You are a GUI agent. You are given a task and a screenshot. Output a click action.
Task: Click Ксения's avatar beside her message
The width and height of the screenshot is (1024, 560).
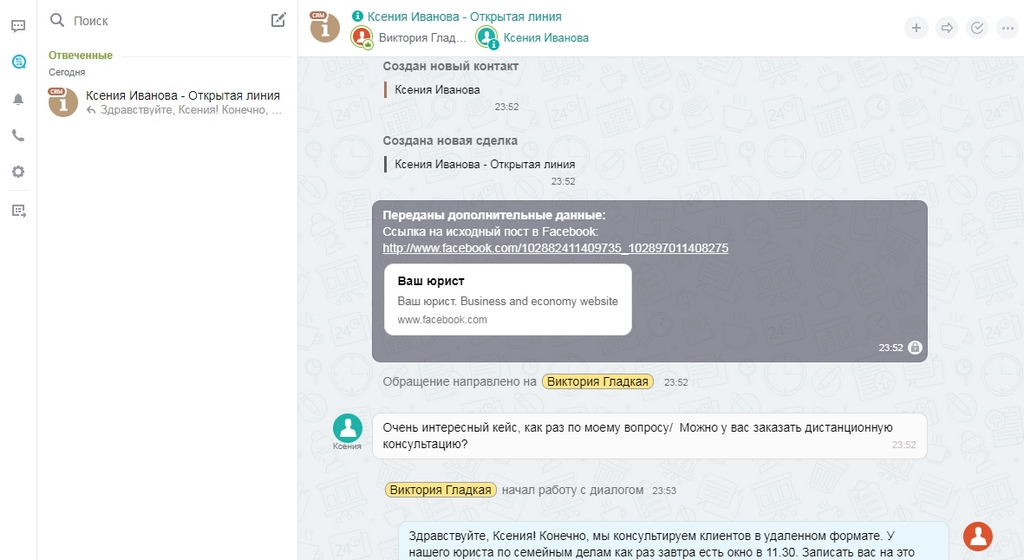[x=347, y=429]
